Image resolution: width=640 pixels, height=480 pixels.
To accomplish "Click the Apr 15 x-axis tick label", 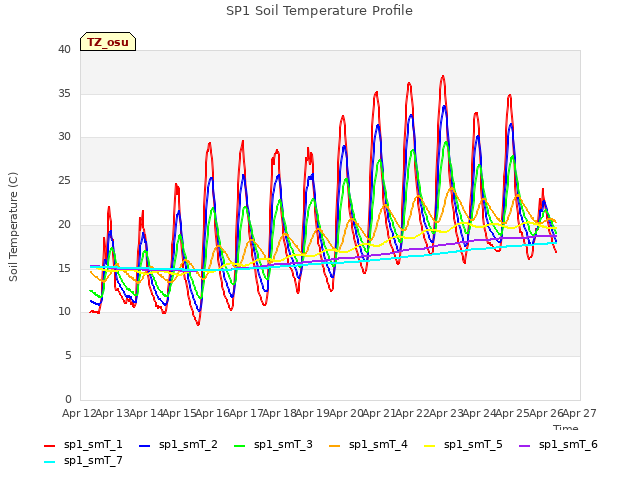I will (179, 413).
